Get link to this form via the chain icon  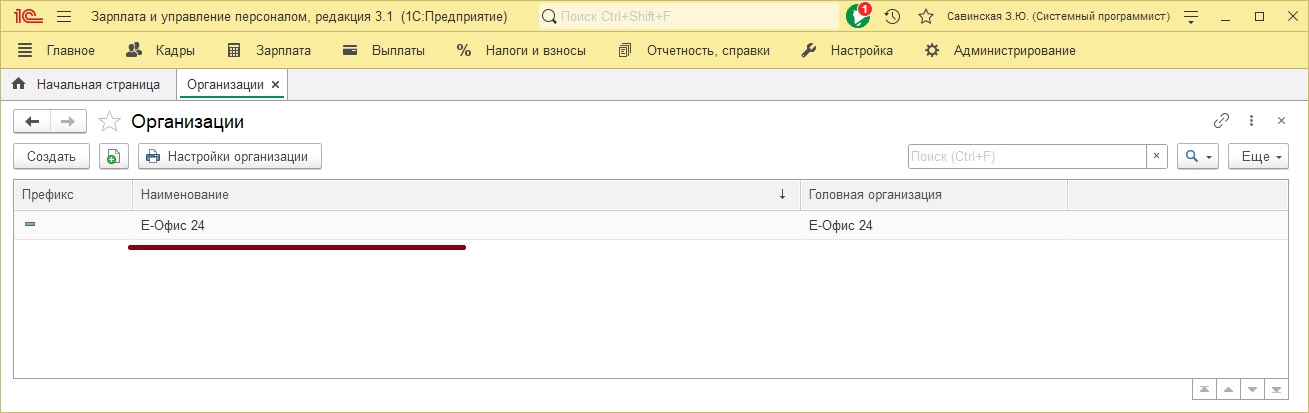click(x=1221, y=120)
